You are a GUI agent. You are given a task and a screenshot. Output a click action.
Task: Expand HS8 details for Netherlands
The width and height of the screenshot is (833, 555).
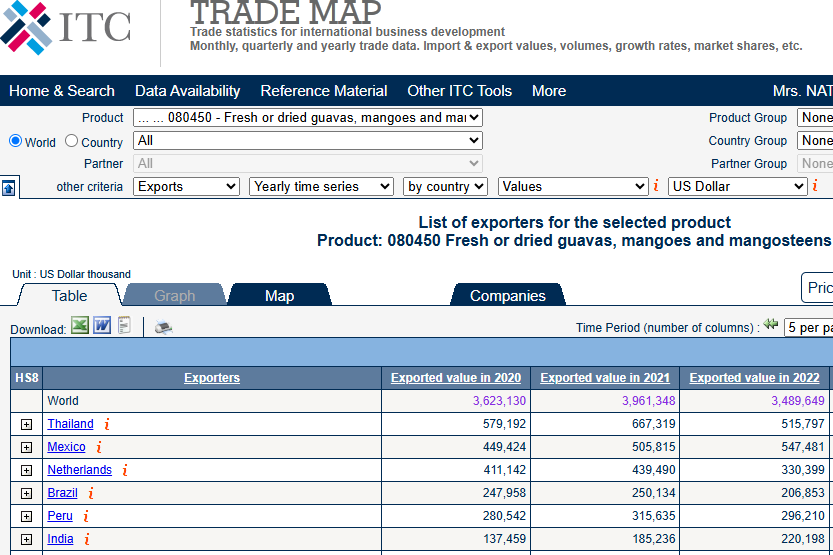pos(26,470)
